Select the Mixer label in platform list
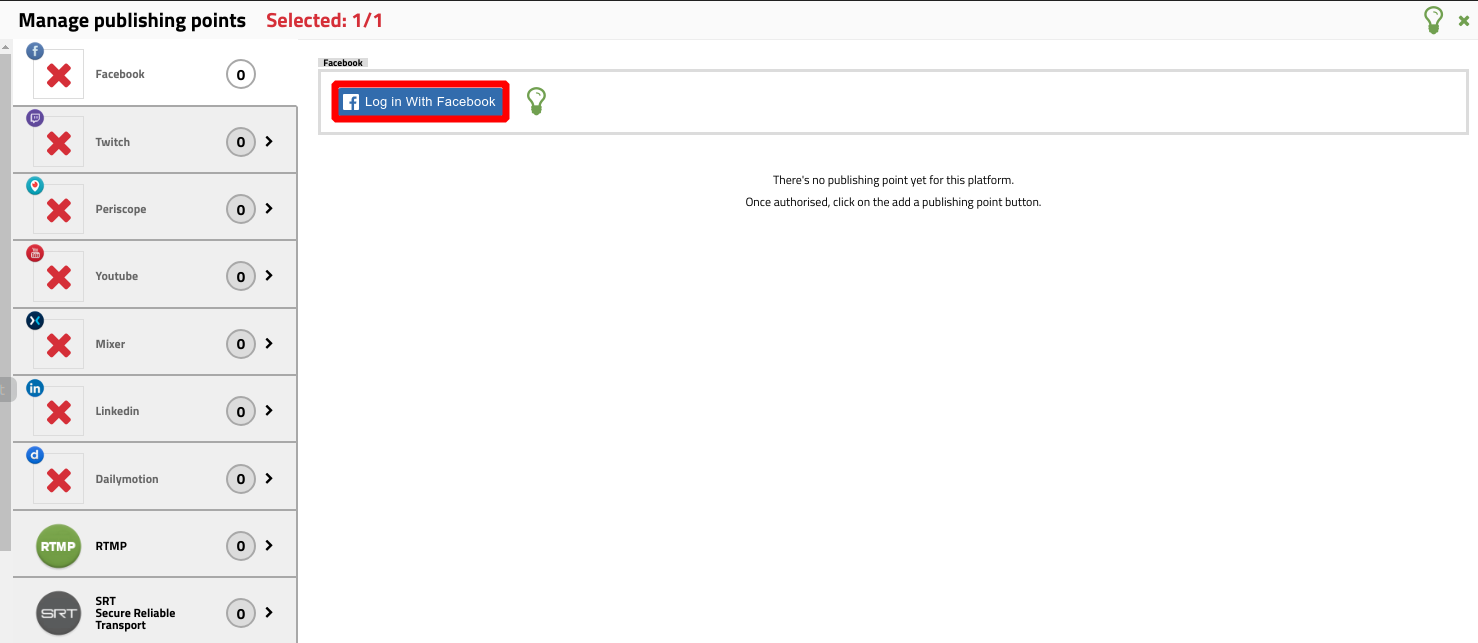 (110, 344)
